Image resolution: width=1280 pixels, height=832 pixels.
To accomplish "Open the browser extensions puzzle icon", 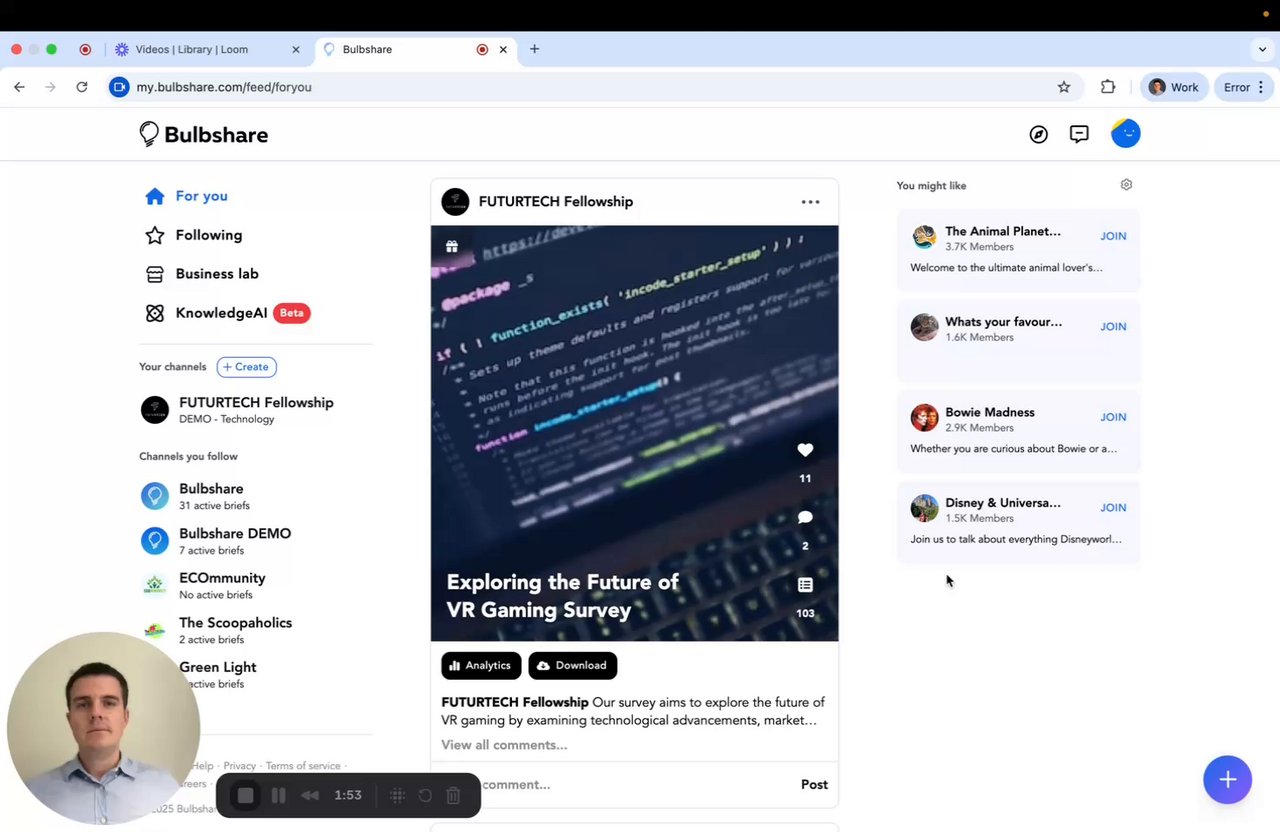I will (1108, 87).
